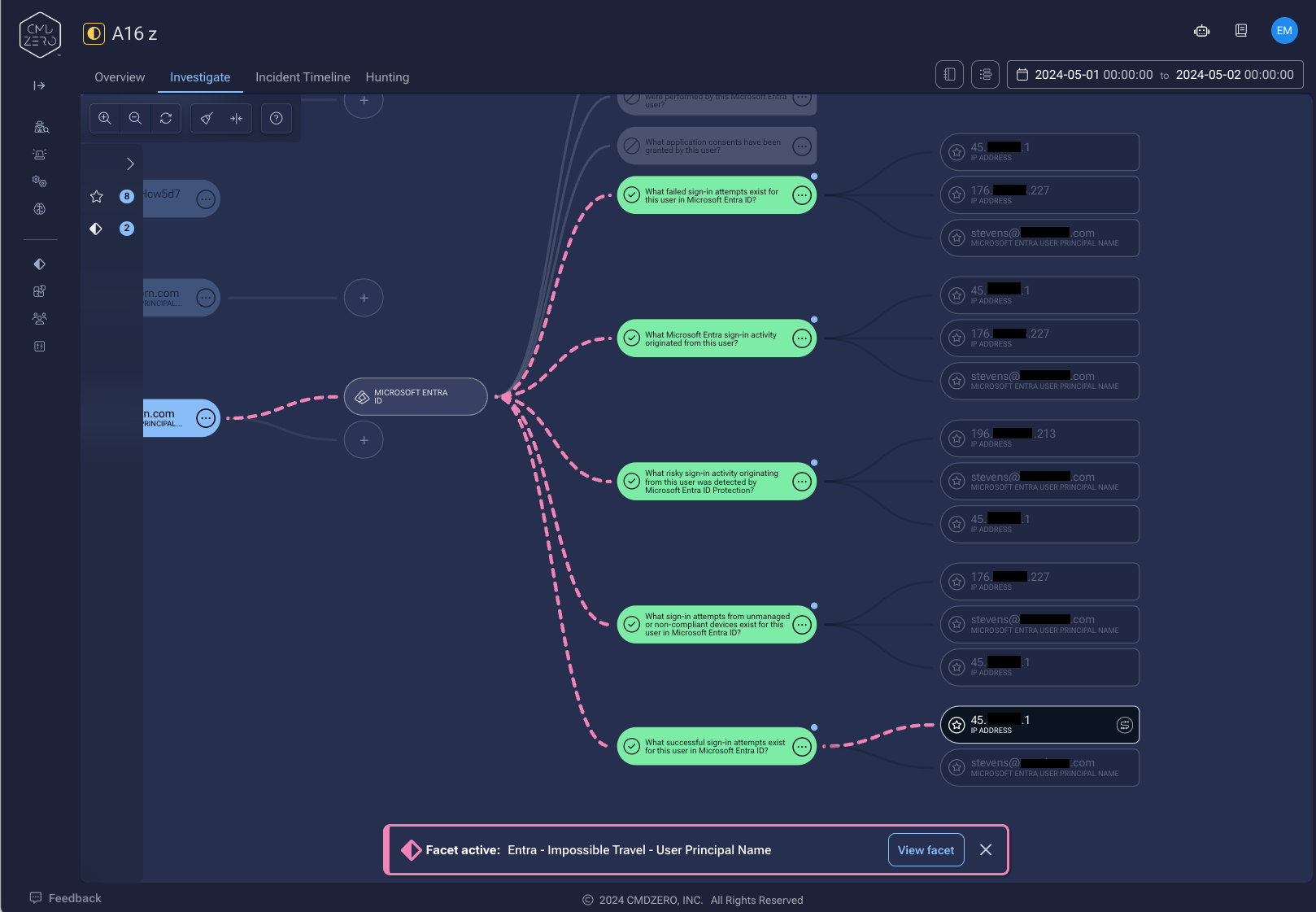Zoom in on the investigation graph
Image resolution: width=1316 pixels, height=912 pixels.
coord(105,118)
